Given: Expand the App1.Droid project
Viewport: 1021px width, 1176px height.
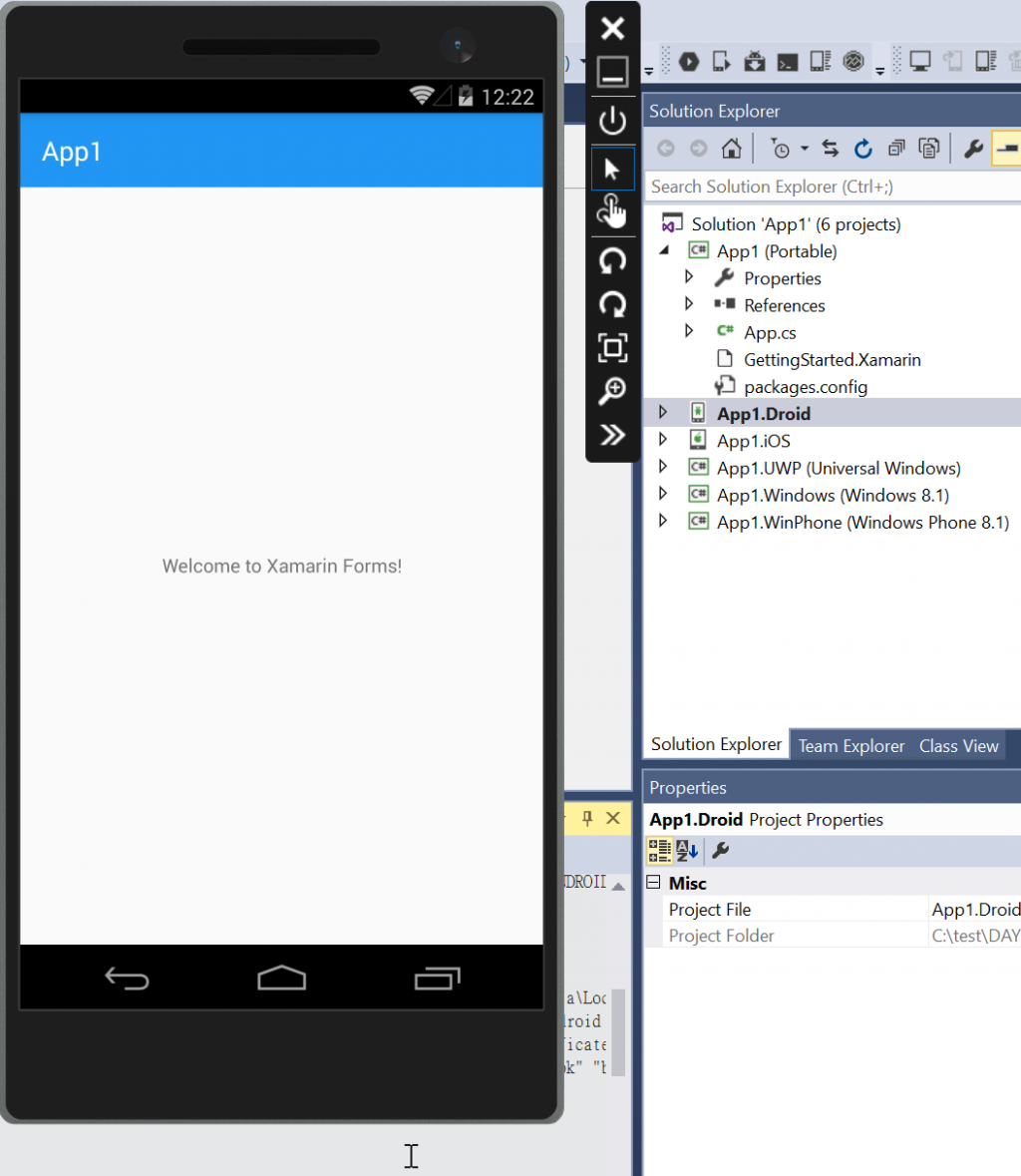Looking at the screenshot, I should [663, 413].
